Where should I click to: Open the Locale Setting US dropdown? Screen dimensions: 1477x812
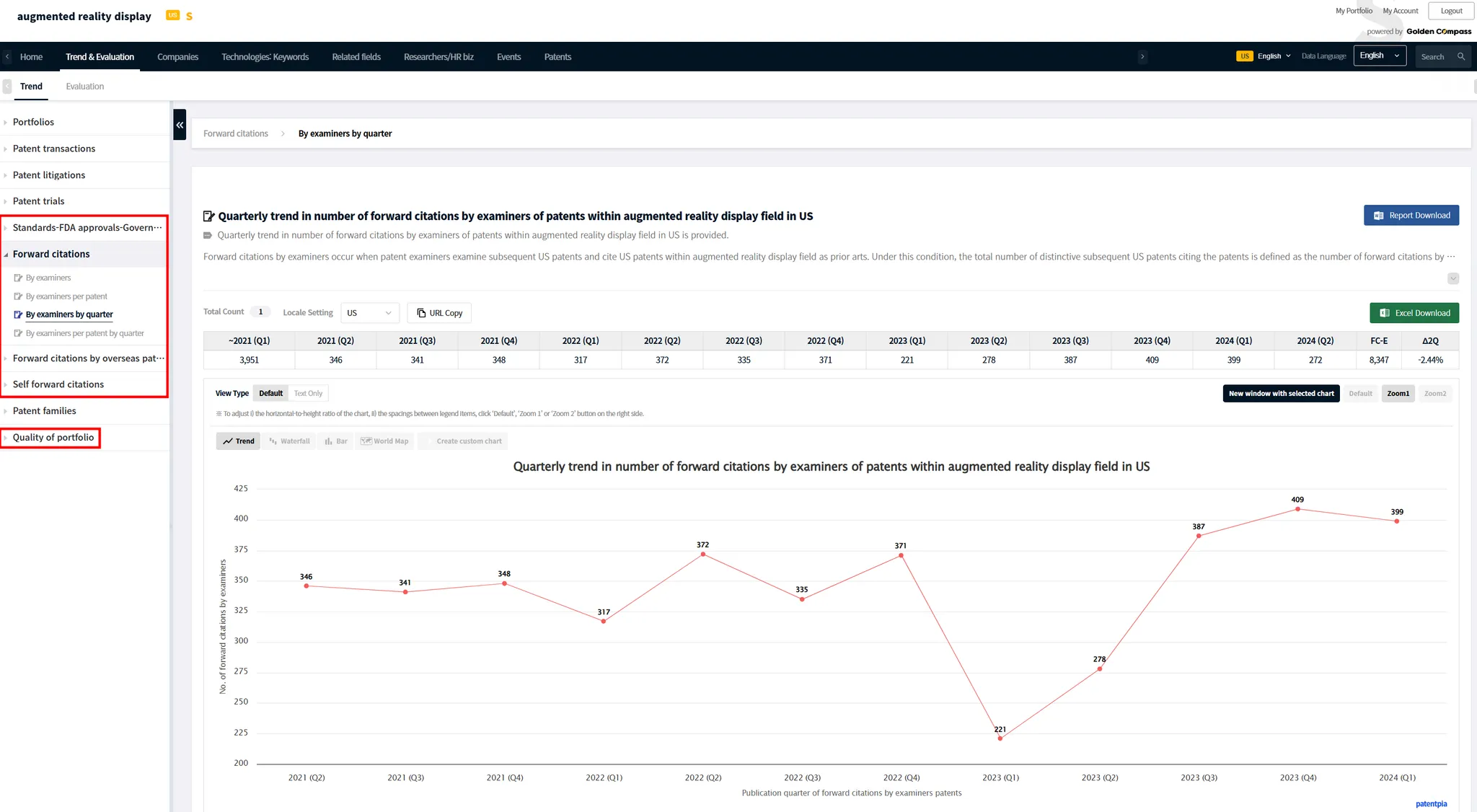[x=369, y=313]
